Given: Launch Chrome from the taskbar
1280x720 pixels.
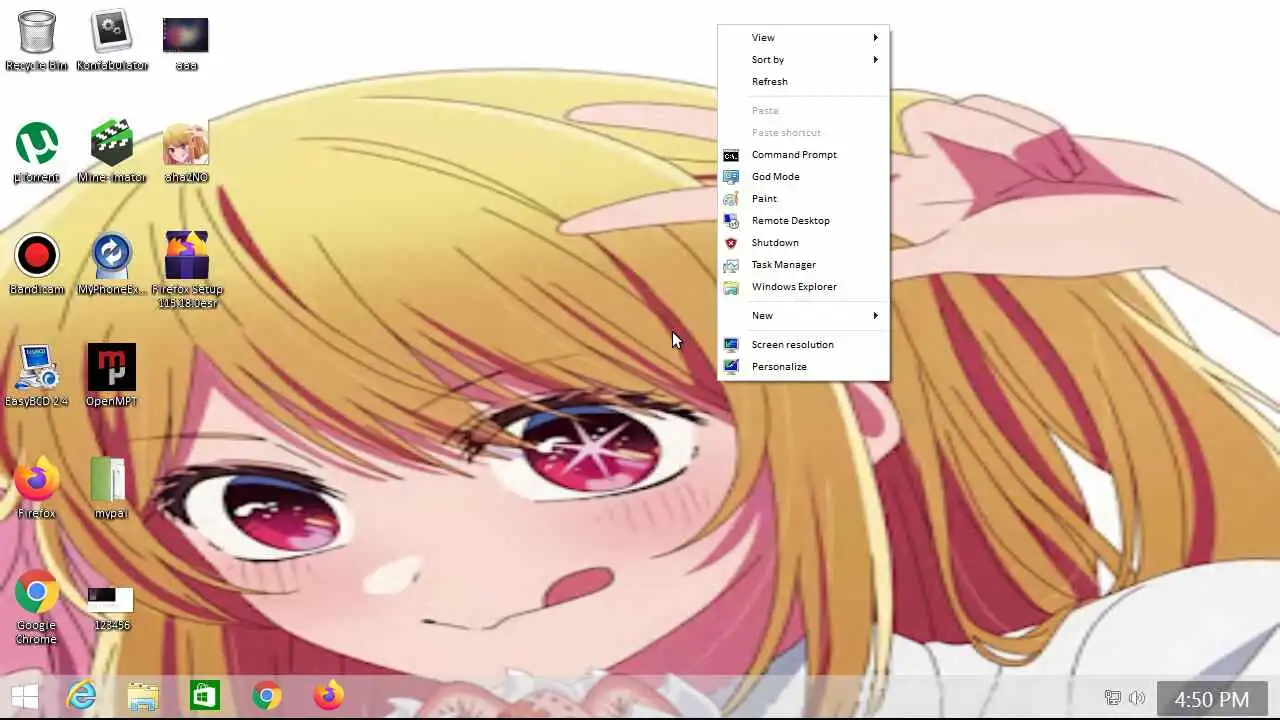Looking at the screenshot, I should (x=267, y=696).
